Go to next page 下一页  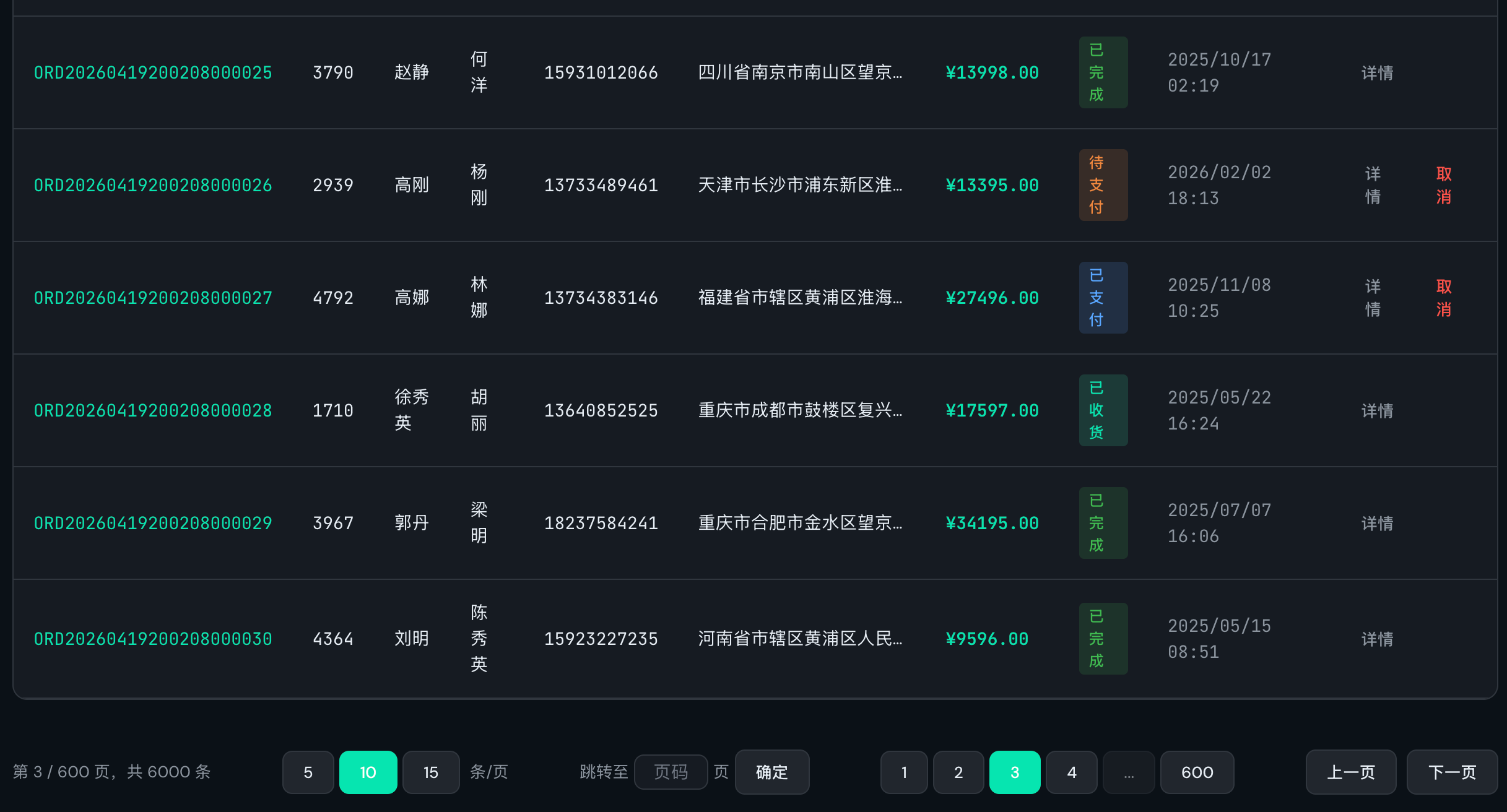pos(1451,772)
